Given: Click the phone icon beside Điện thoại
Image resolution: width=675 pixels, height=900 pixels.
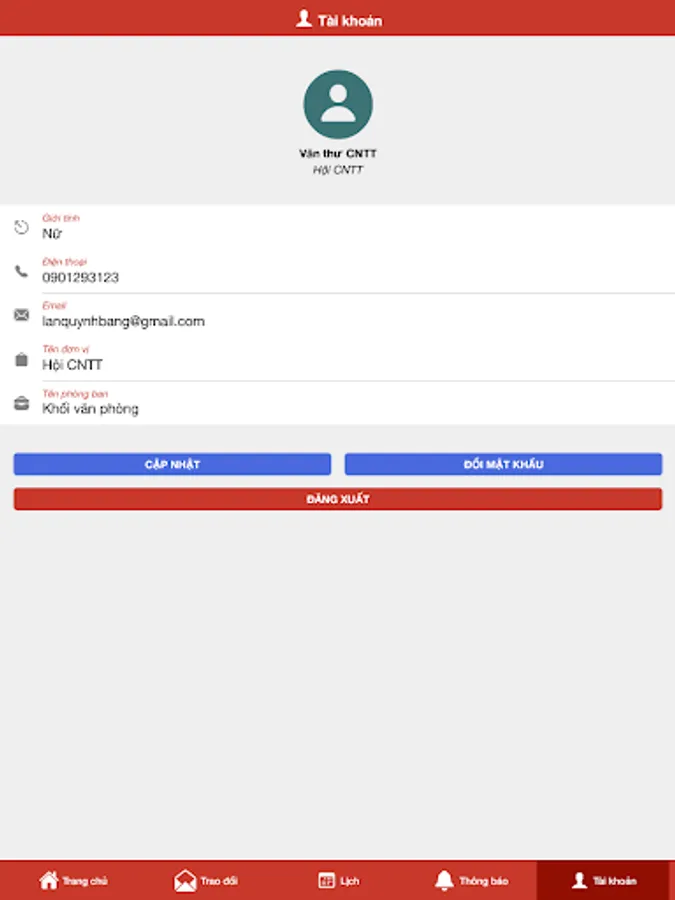Looking at the screenshot, I should [21, 271].
